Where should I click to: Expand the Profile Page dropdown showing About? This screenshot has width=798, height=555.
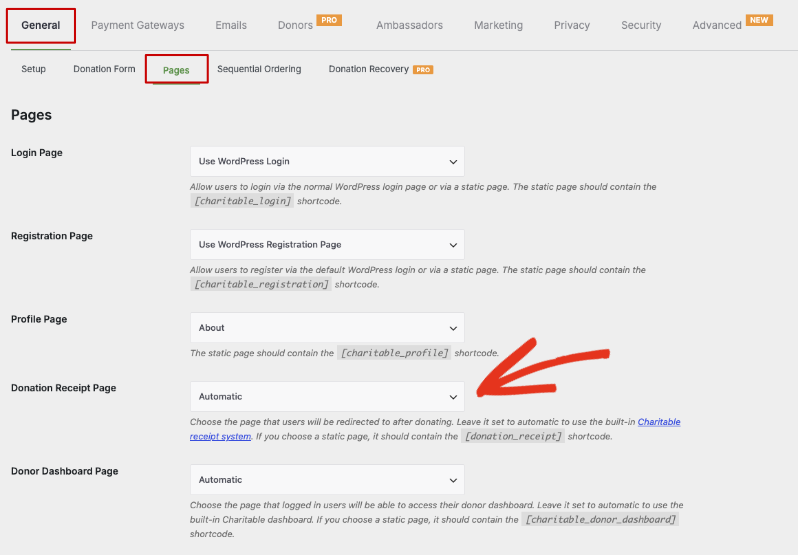click(327, 328)
